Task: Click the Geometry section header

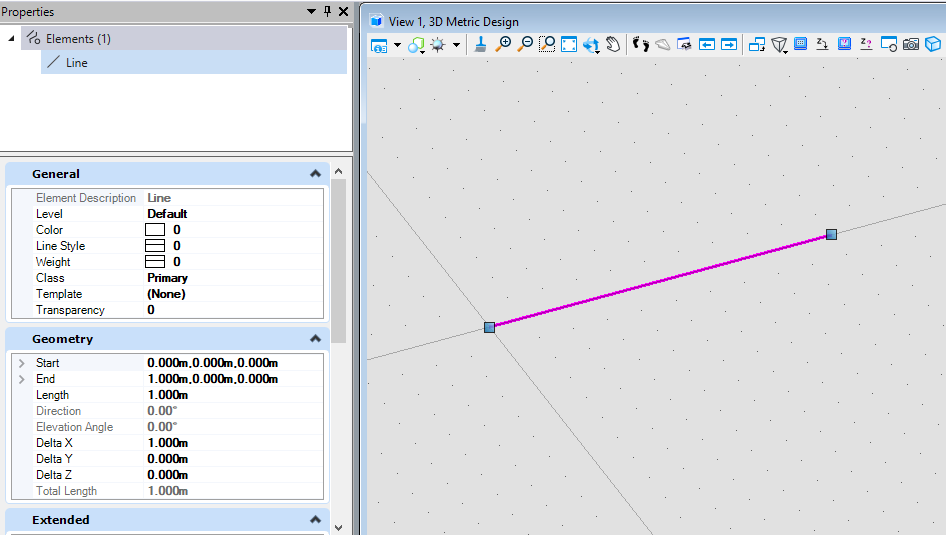Action: click(167, 339)
